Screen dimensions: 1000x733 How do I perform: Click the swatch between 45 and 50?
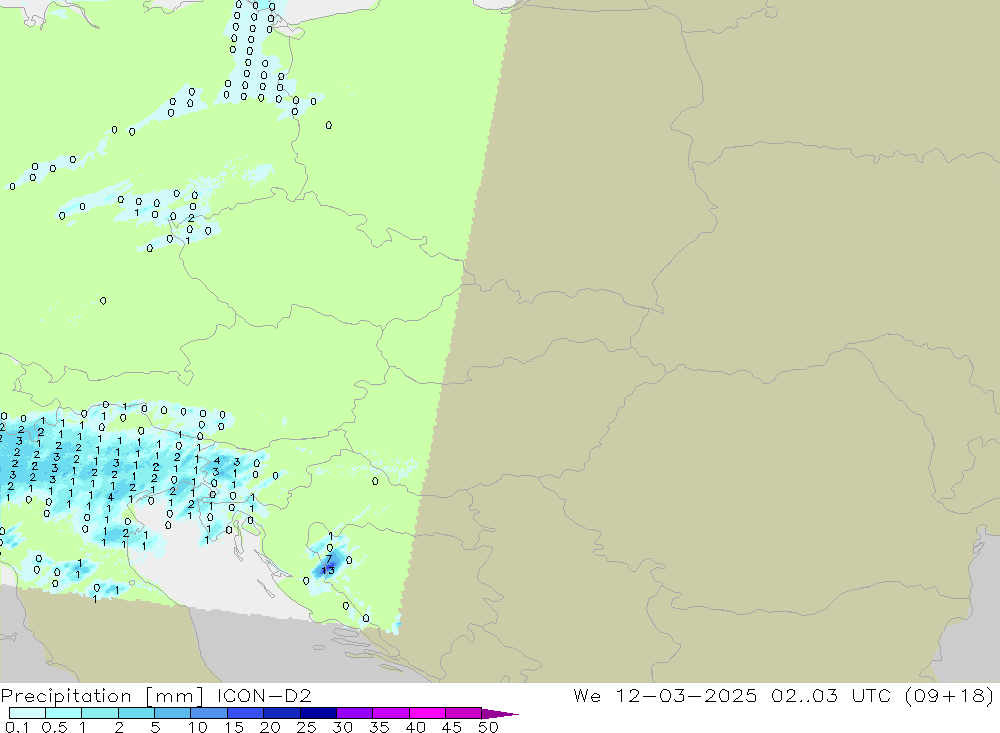click(464, 713)
